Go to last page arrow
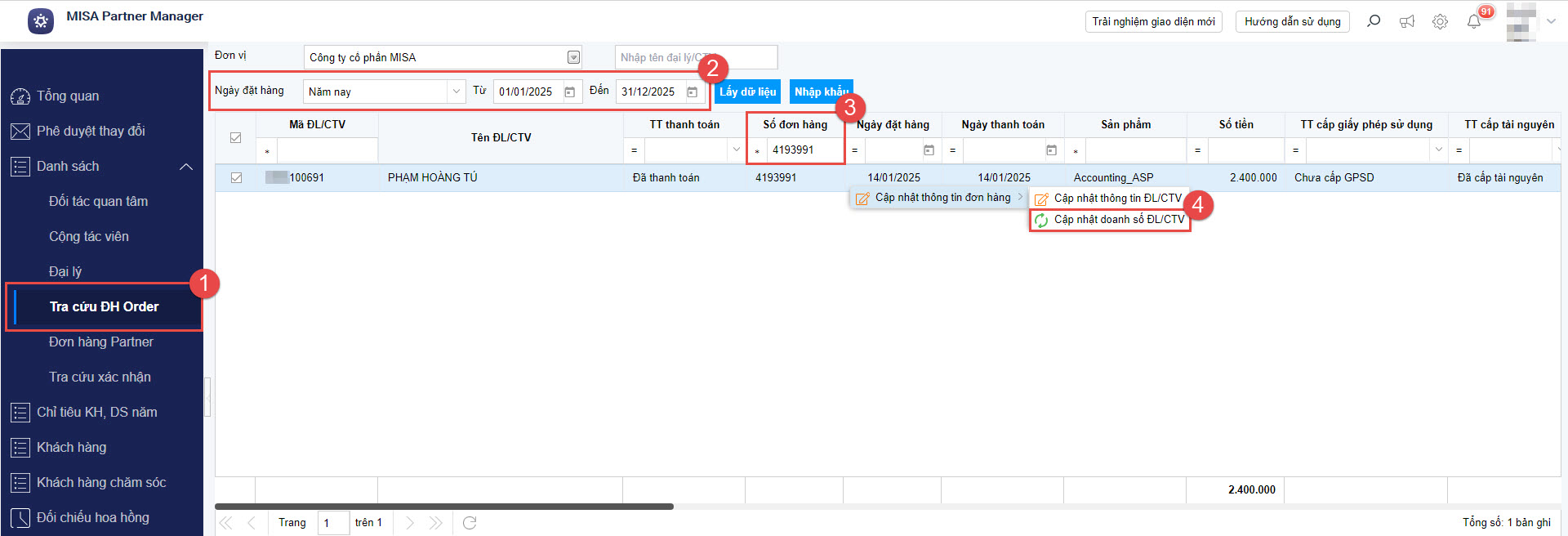 pos(435,523)
